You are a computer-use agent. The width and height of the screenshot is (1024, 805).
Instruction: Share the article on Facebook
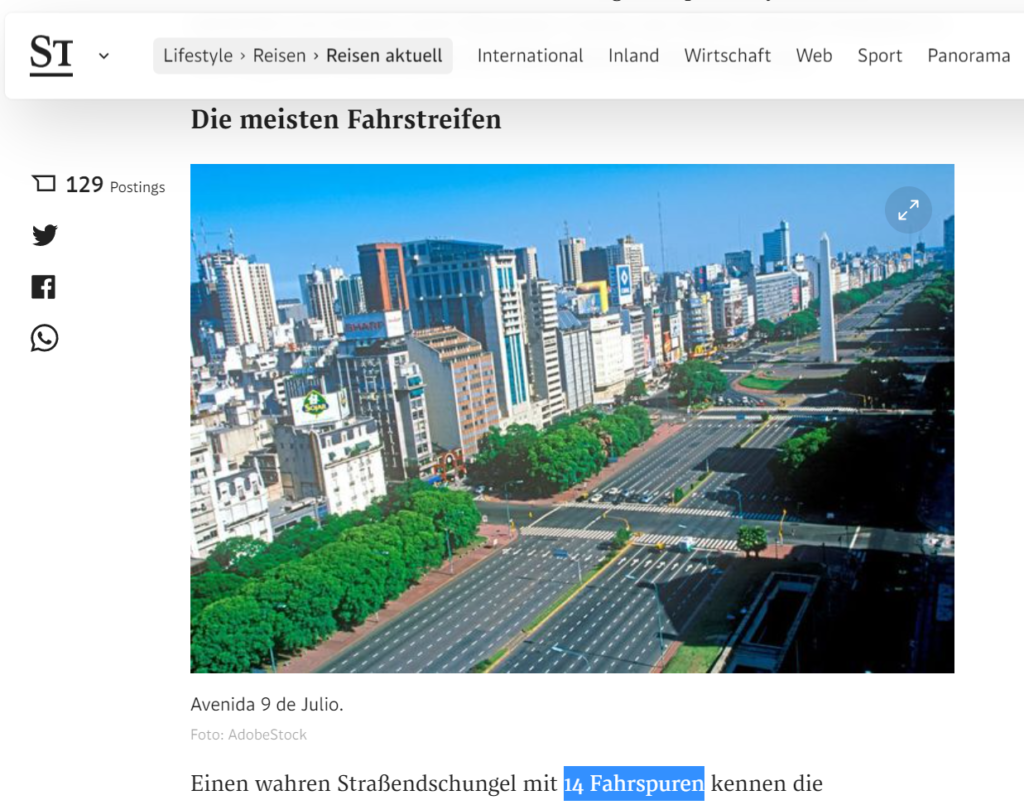[44, 287]
